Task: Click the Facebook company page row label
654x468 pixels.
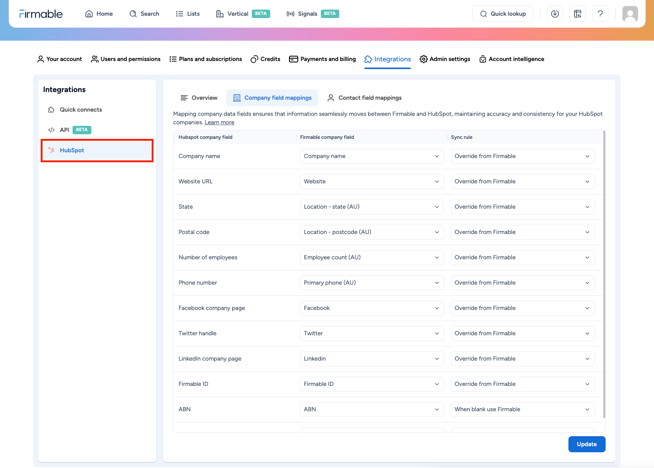Action: click(x=211, y=308)
